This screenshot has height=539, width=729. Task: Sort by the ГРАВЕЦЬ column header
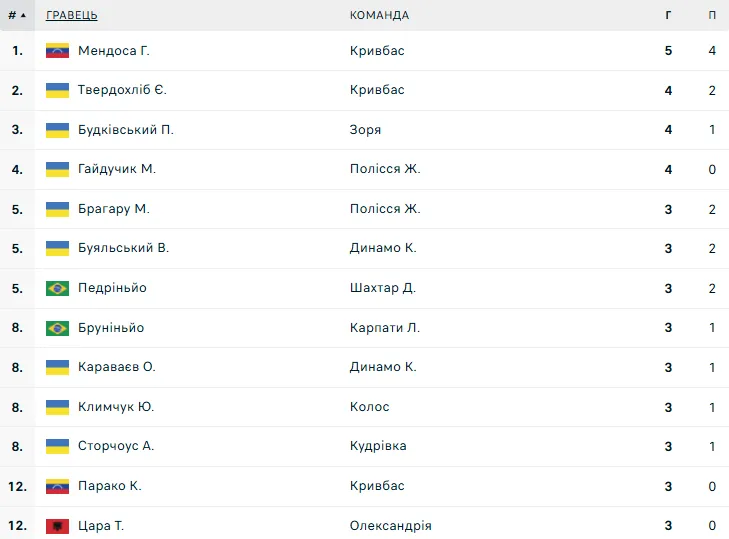(72, 15)
